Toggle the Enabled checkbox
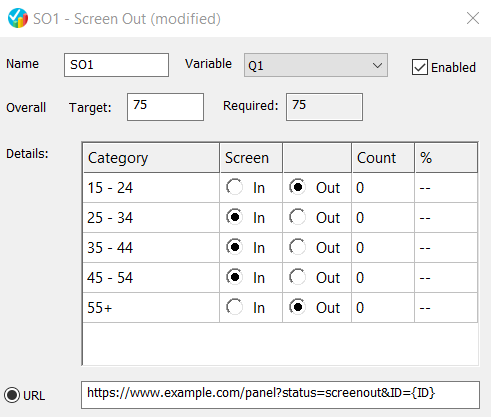Image resolution: width=491 pixels, height=417 pixels. 420,67
